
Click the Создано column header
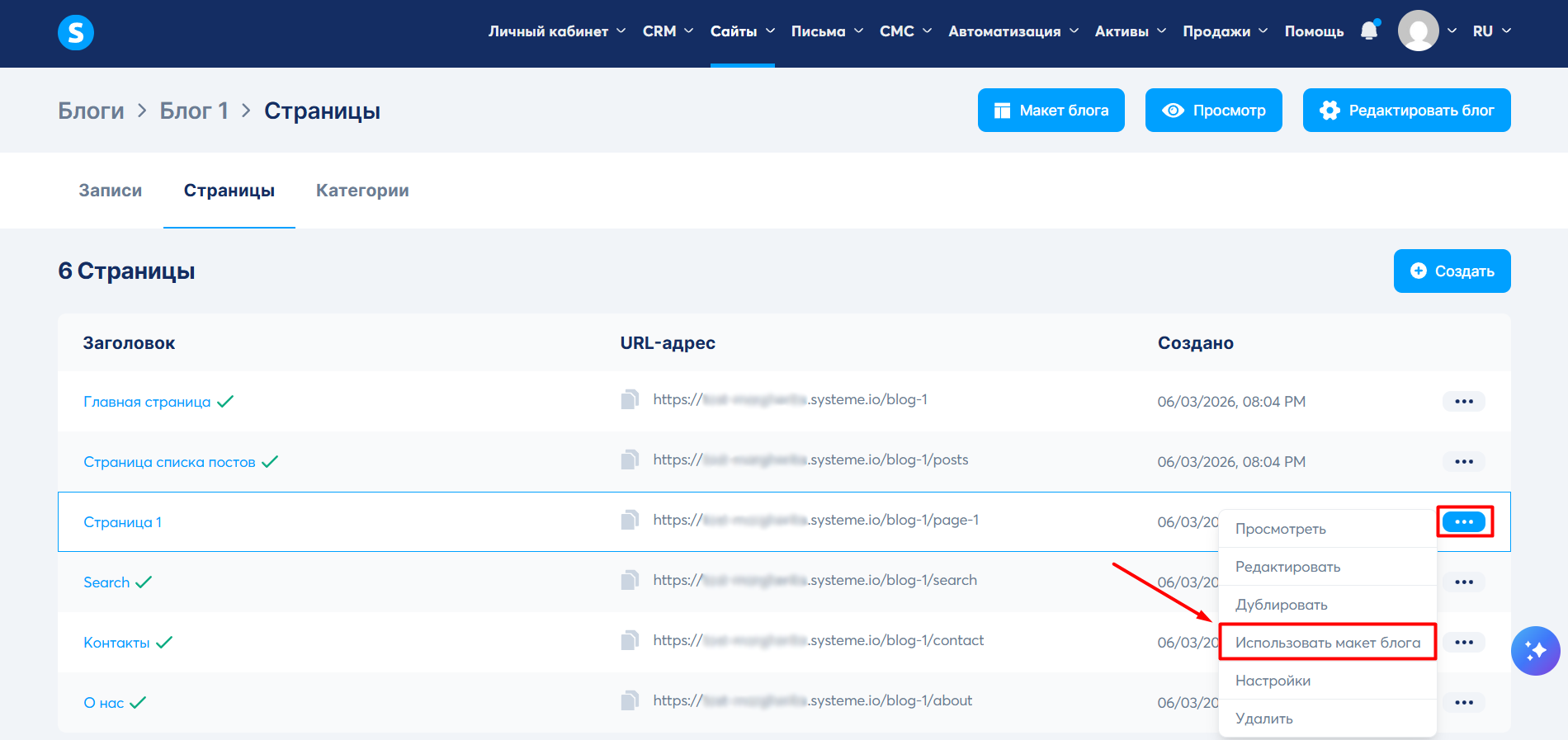pos(1195,343)
